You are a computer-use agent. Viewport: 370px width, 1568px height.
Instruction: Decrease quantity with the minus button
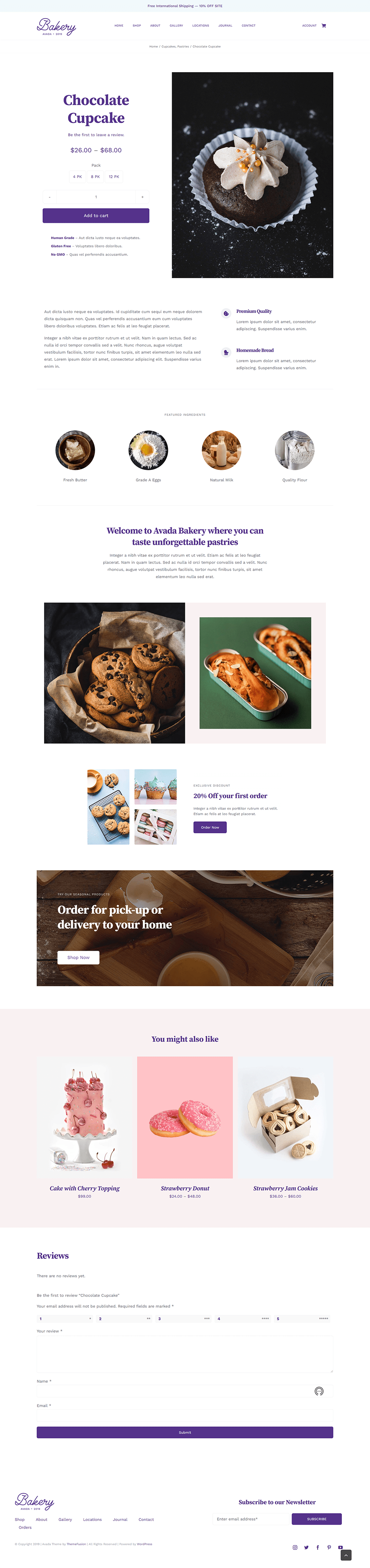click(49, 197)
